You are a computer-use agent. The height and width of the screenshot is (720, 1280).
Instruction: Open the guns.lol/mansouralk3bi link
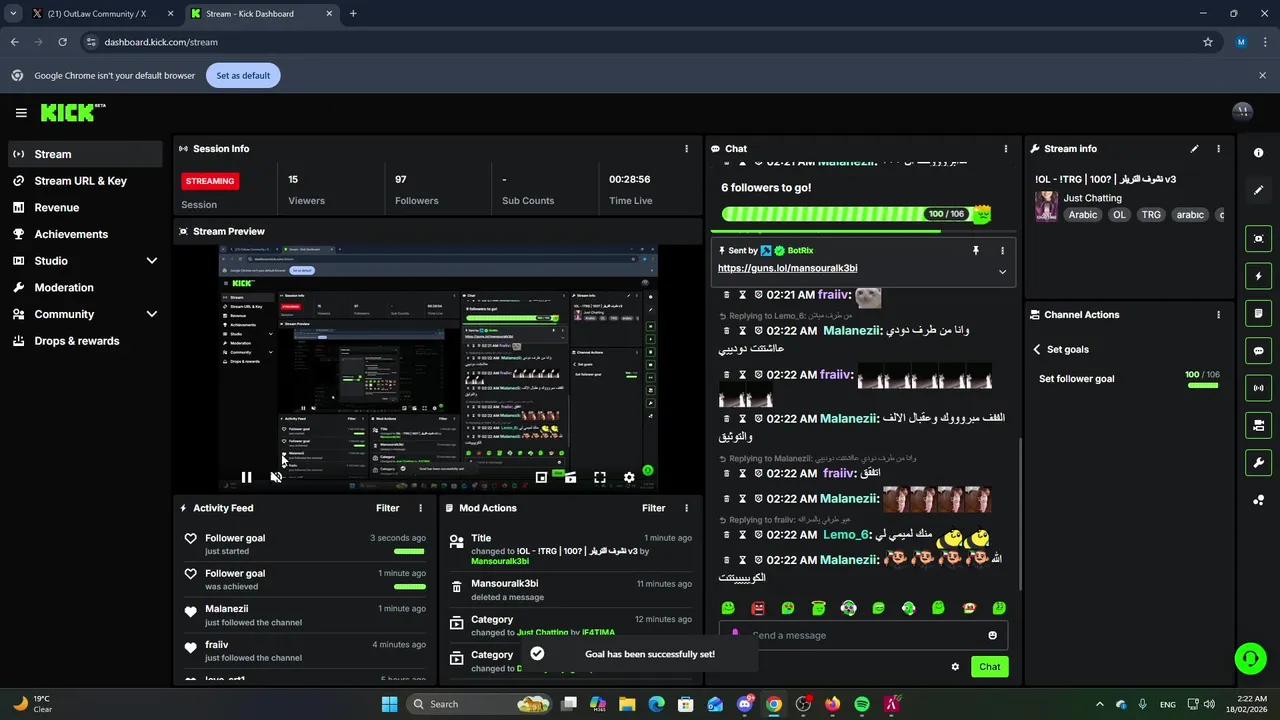point(787,268)
